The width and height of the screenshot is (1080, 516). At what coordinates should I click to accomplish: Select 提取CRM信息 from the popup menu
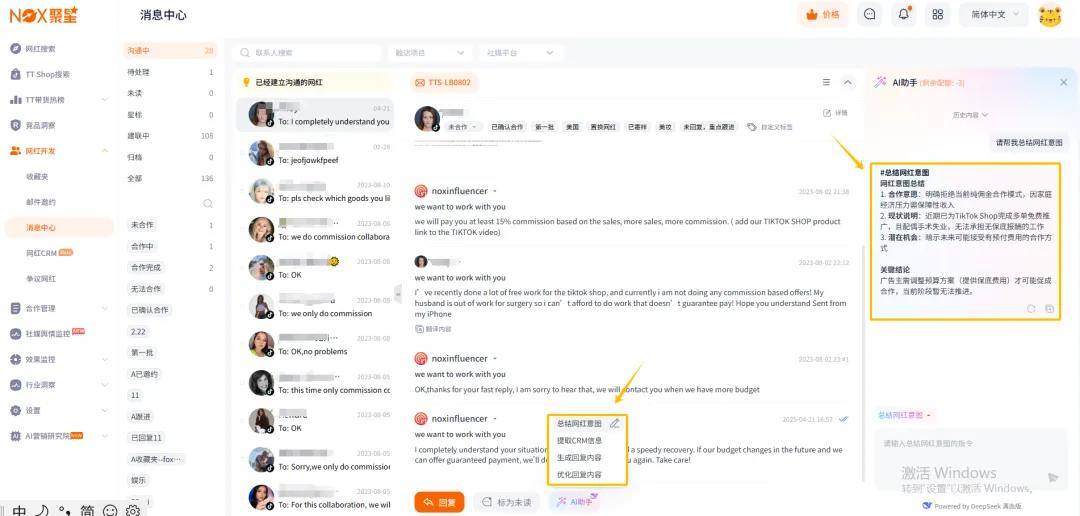click(x=579, y=440)
